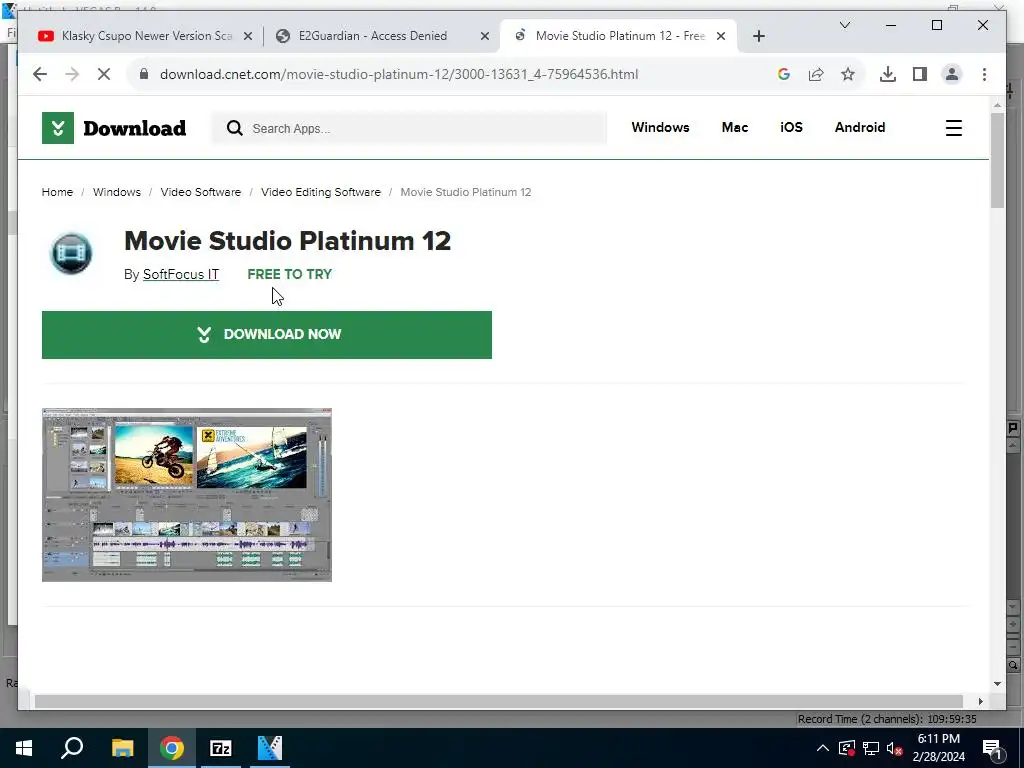The height and width of the screenshot is (768, 1024).
Task: Show hidden system tray icons
Action: [x=822, y=748]
